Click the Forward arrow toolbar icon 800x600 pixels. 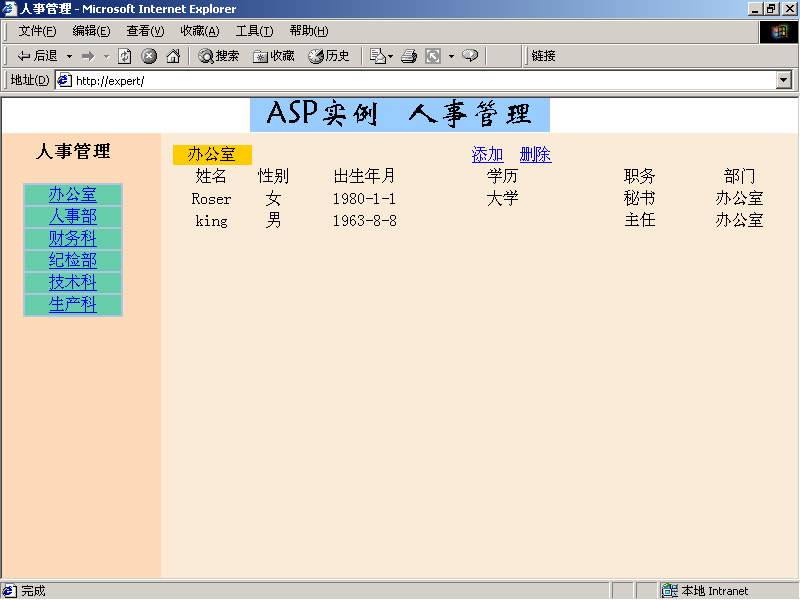click(x=88, y=56)
